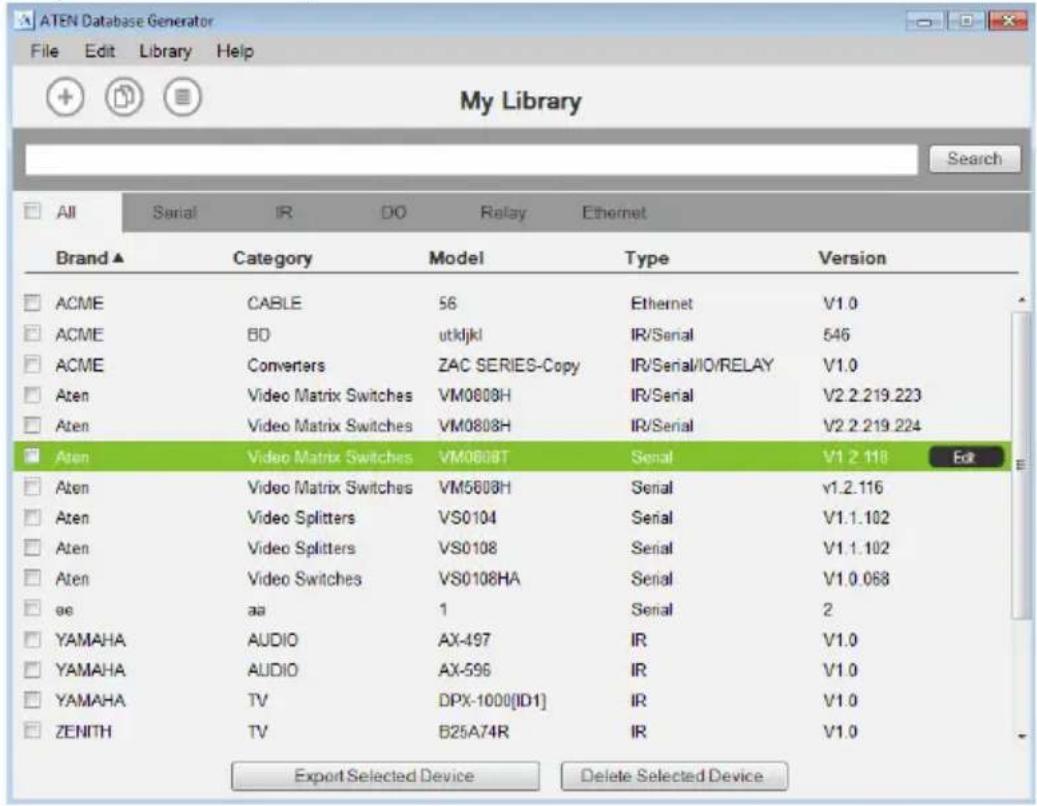This screenshot has height=806, width=1037.
Task: Check the VM5808H row checkbox
Action: coord(32,487)
